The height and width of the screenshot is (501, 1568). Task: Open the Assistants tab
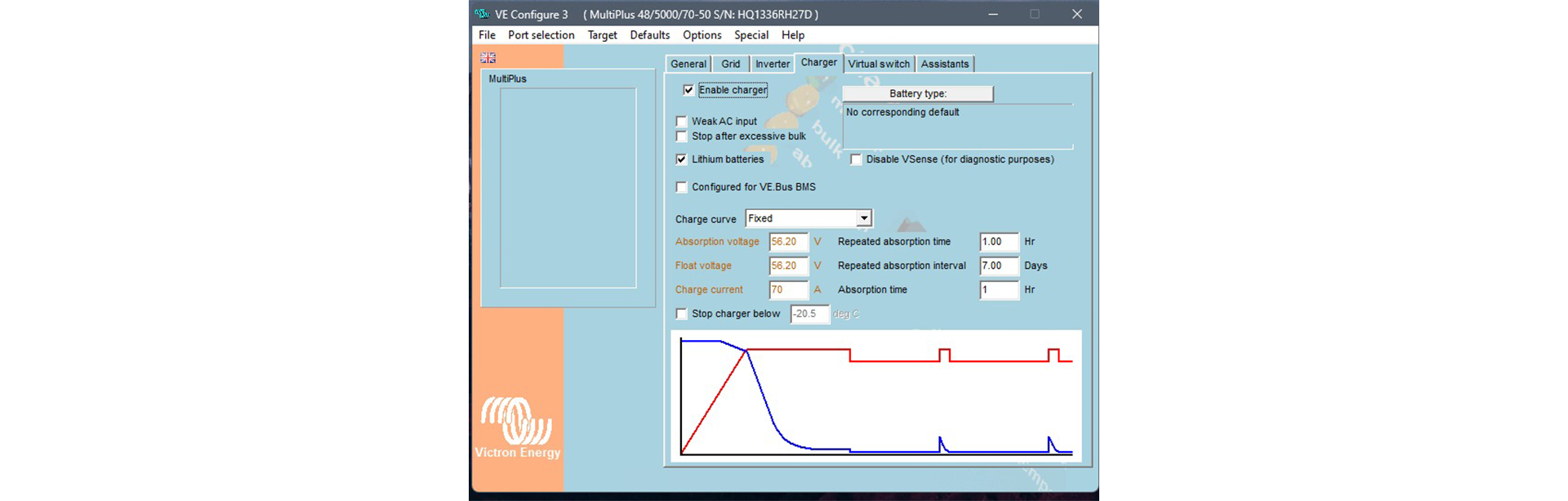(944, 64)
